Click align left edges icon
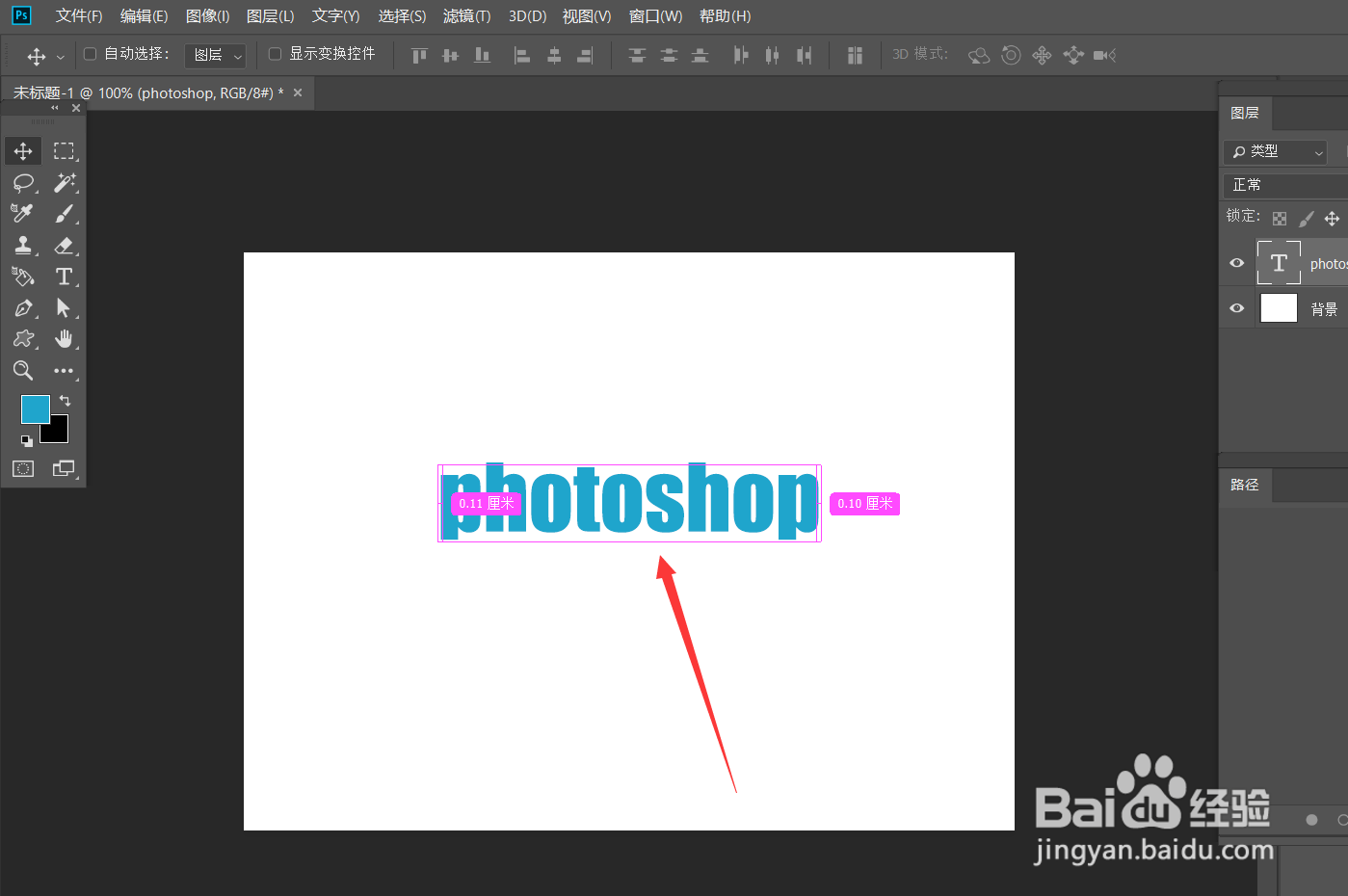 522,55
